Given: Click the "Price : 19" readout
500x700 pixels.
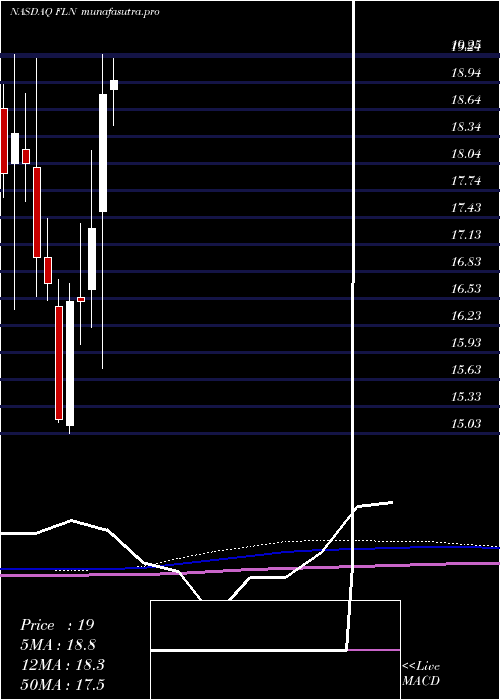Looking at the screenshot, I should 57,625.
